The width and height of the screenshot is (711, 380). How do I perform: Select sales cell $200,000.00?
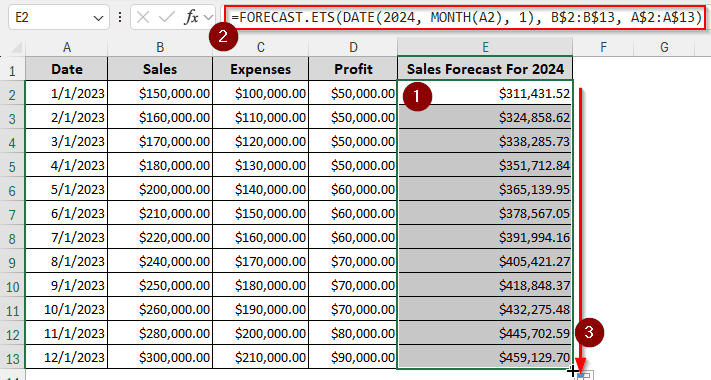point(160,190)
